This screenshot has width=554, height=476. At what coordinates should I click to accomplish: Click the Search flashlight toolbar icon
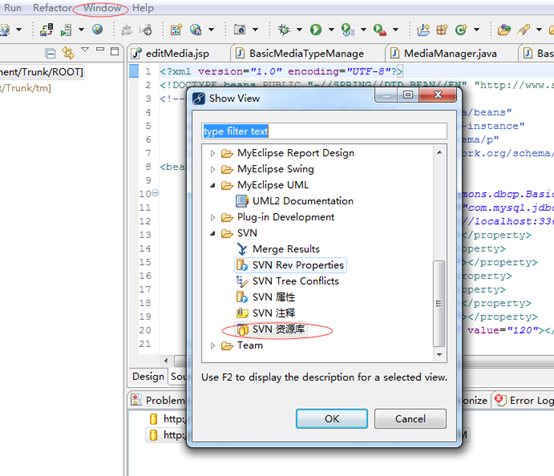524,30
